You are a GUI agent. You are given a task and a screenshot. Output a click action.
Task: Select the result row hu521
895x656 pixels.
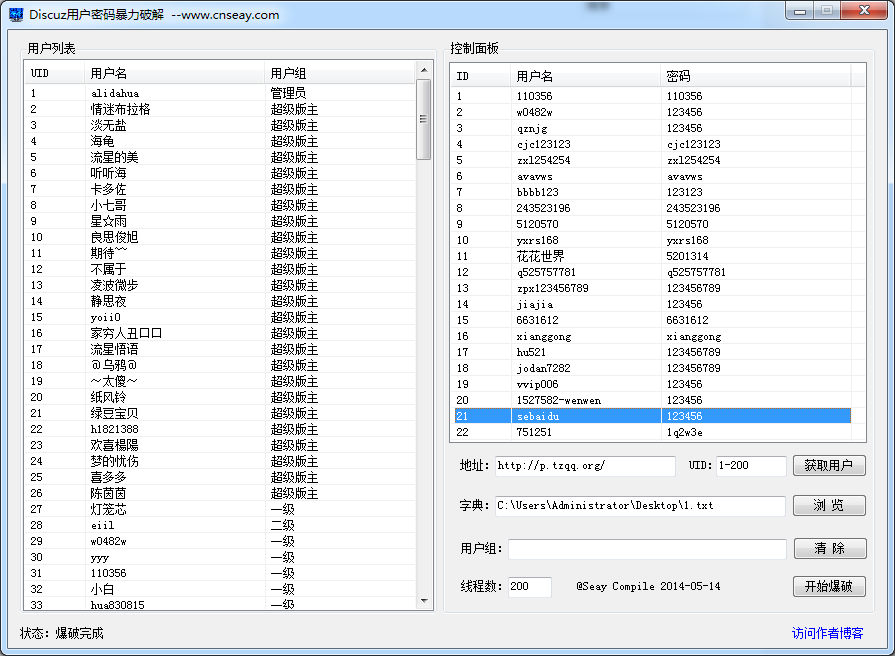[x=652, y=352]
